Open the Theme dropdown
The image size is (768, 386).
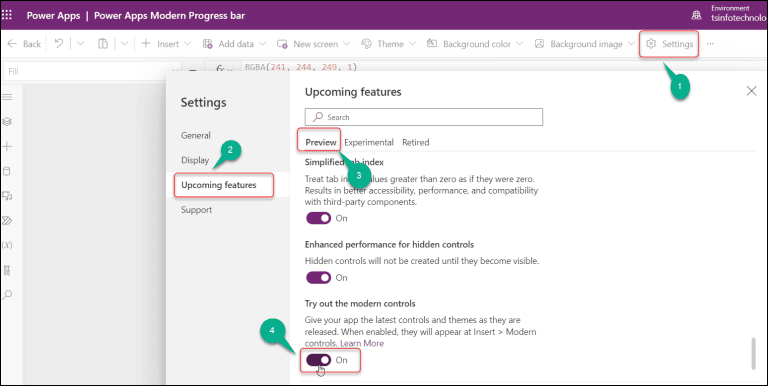[x=388, y=44]
